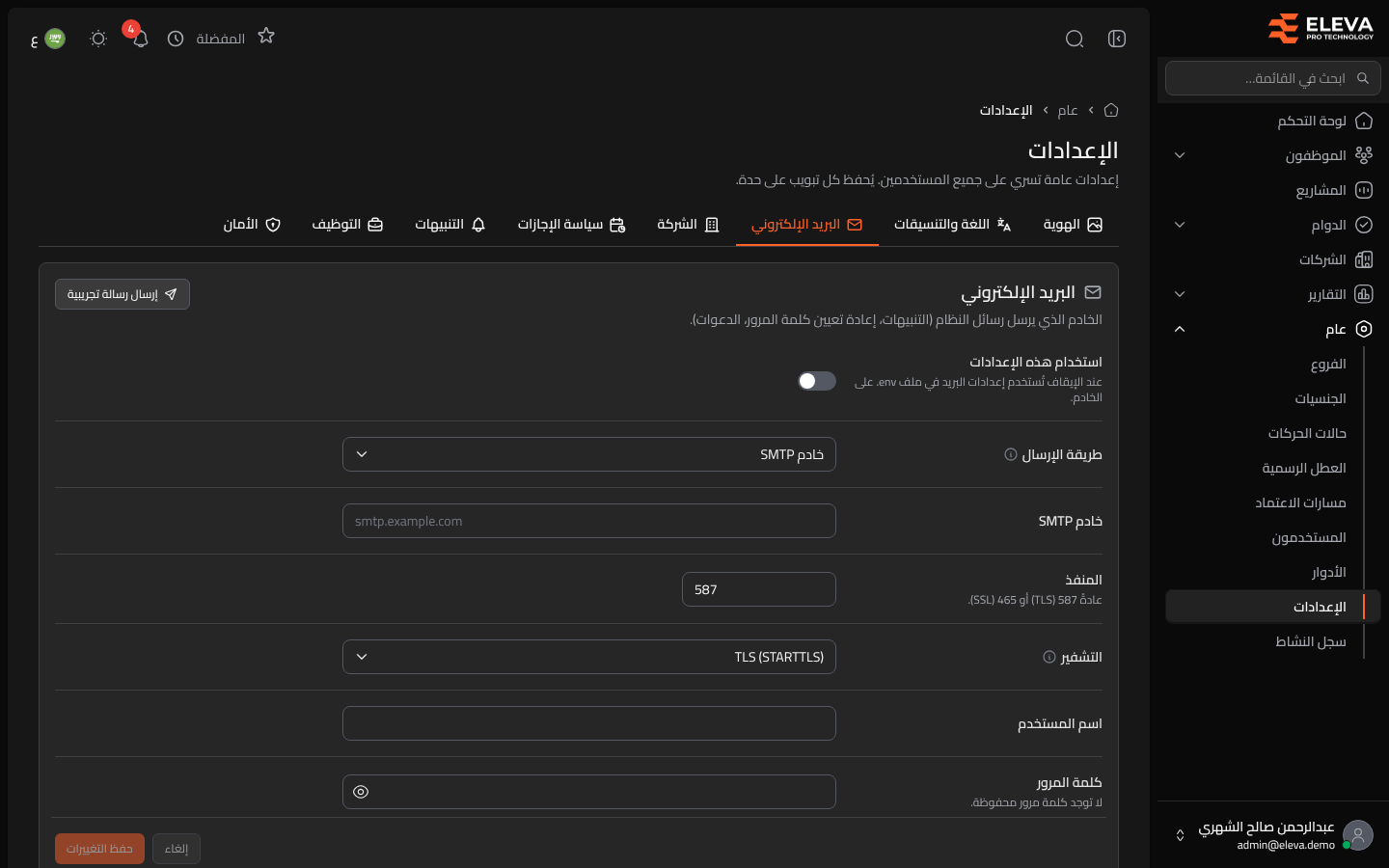
Task: Select the سياسة الإجازات tab
Action: (x=572, y=225)
